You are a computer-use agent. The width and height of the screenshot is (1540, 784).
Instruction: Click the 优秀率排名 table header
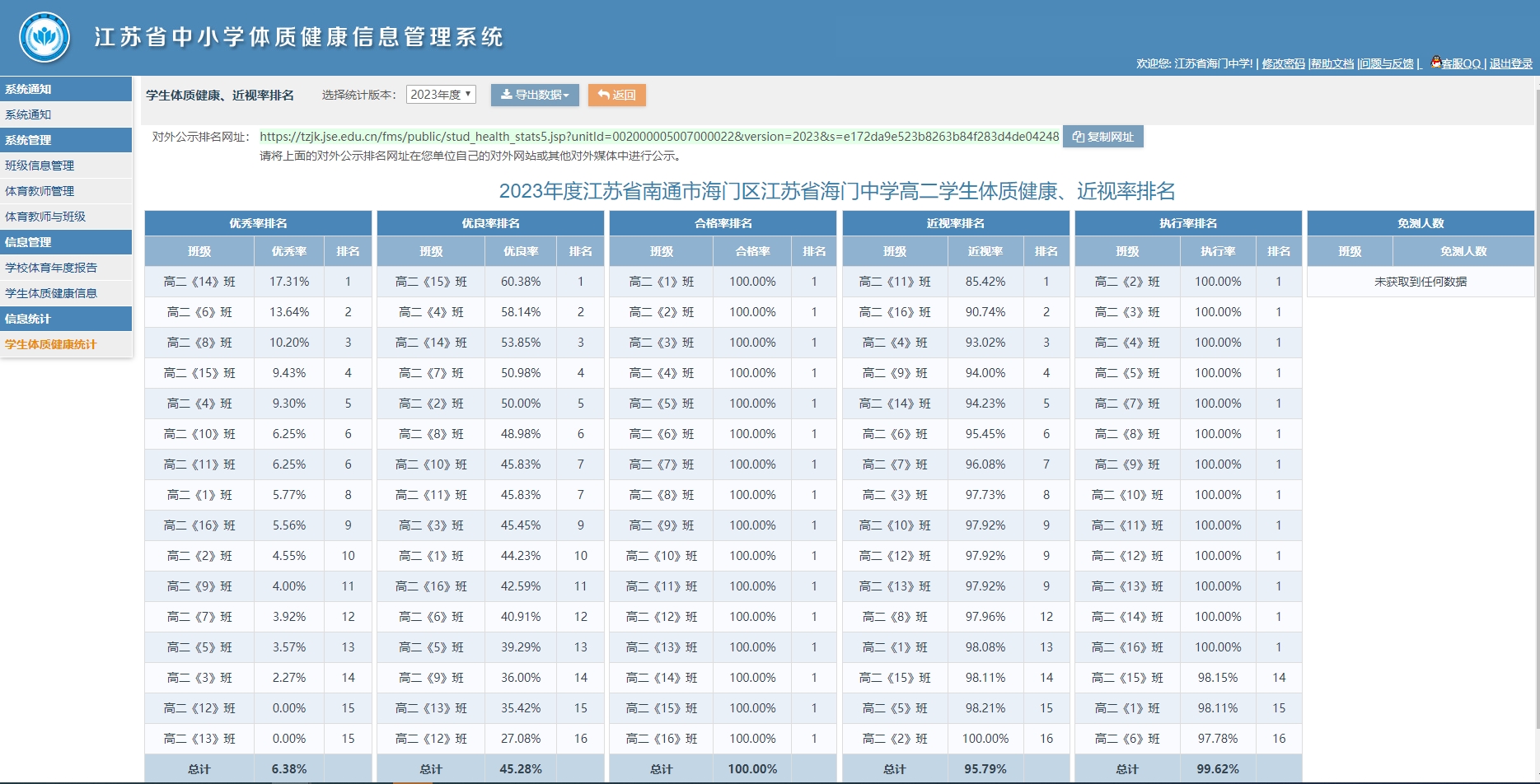point(258,223)
